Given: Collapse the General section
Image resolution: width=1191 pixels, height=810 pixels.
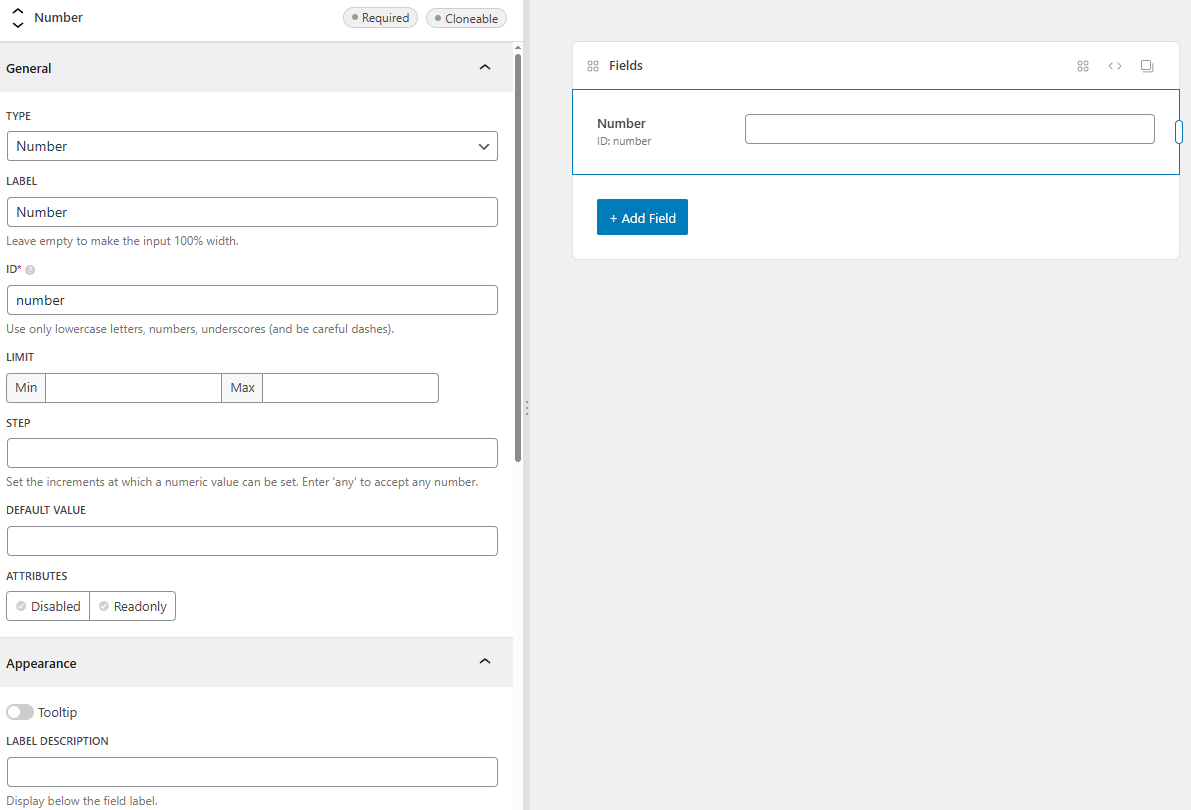Looking at the screenshot, I should coord(485,68).
